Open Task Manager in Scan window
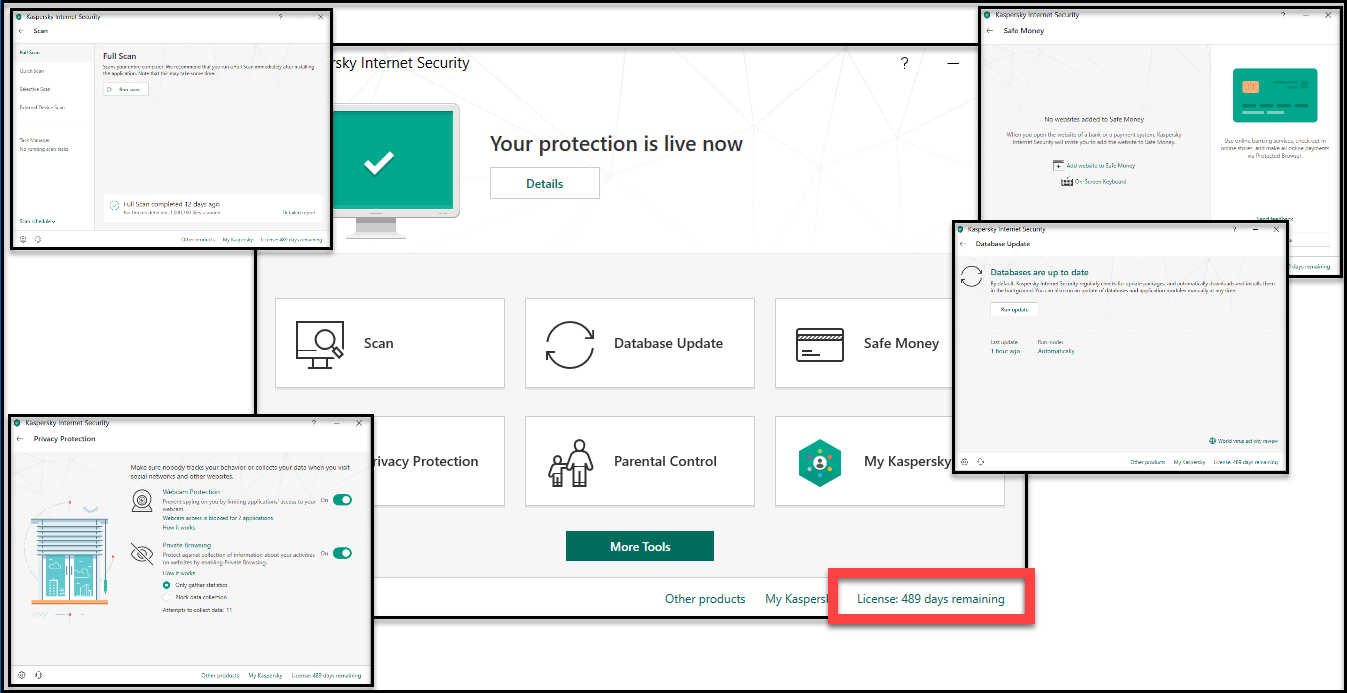 pos(35,140)
